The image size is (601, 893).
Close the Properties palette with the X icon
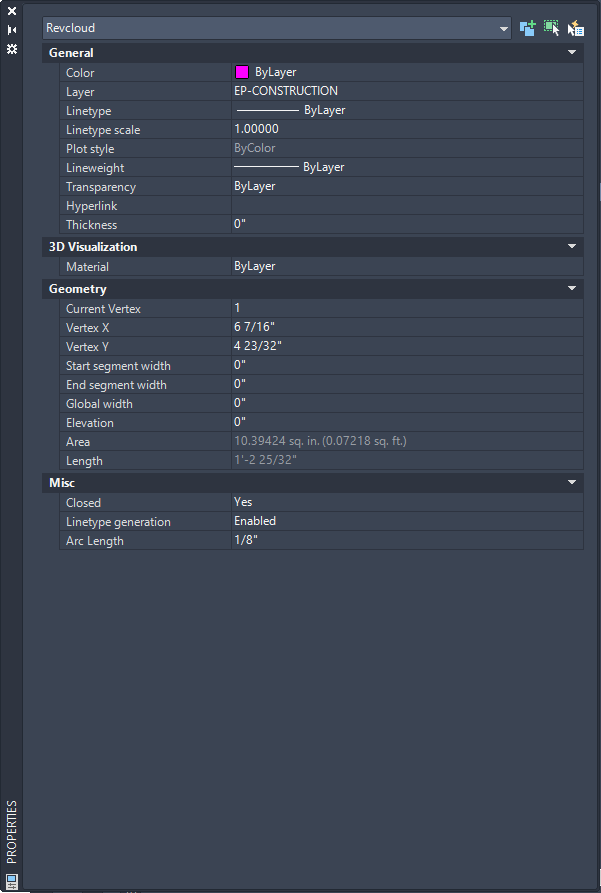[11, 11]
